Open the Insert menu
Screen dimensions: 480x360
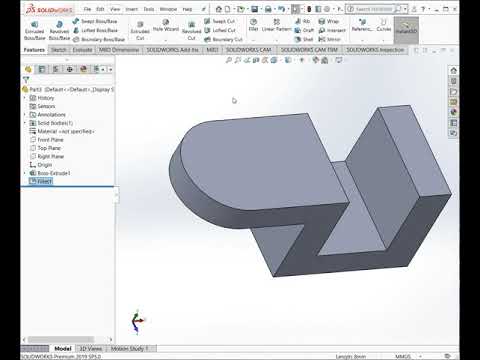[x=131, y=9]
